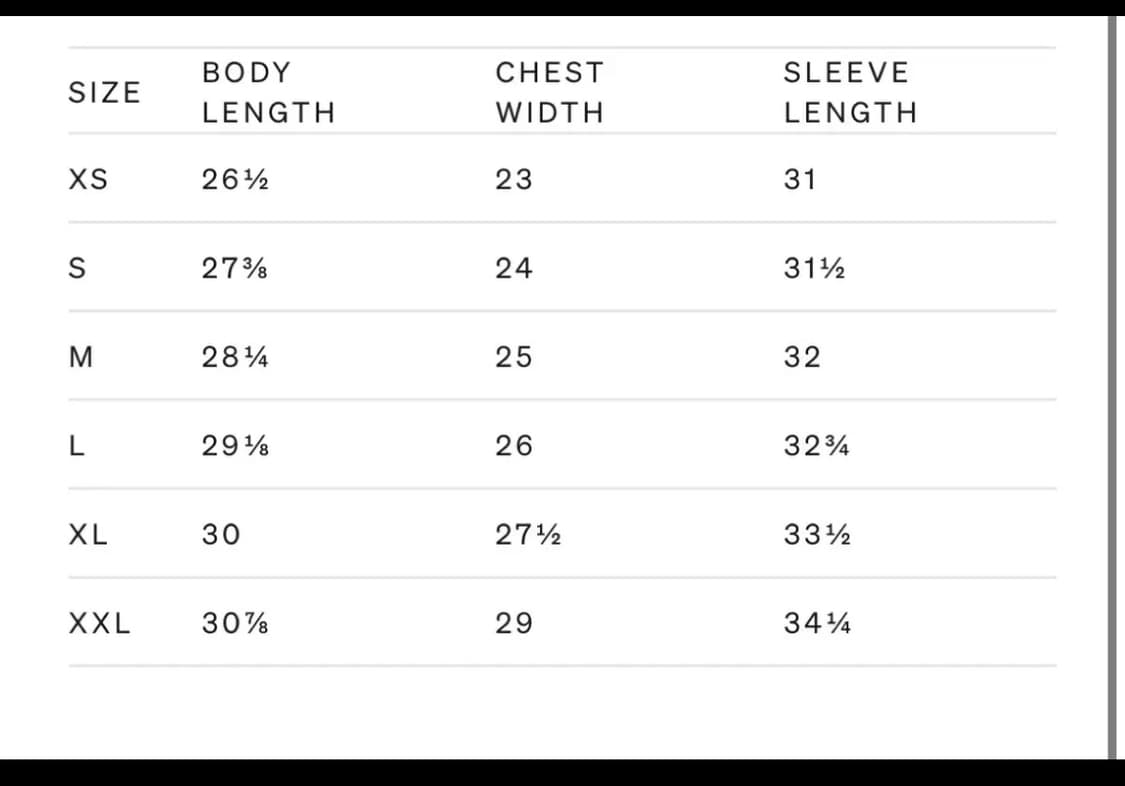Click the CHEST WIDTH column header

(549, 92)
